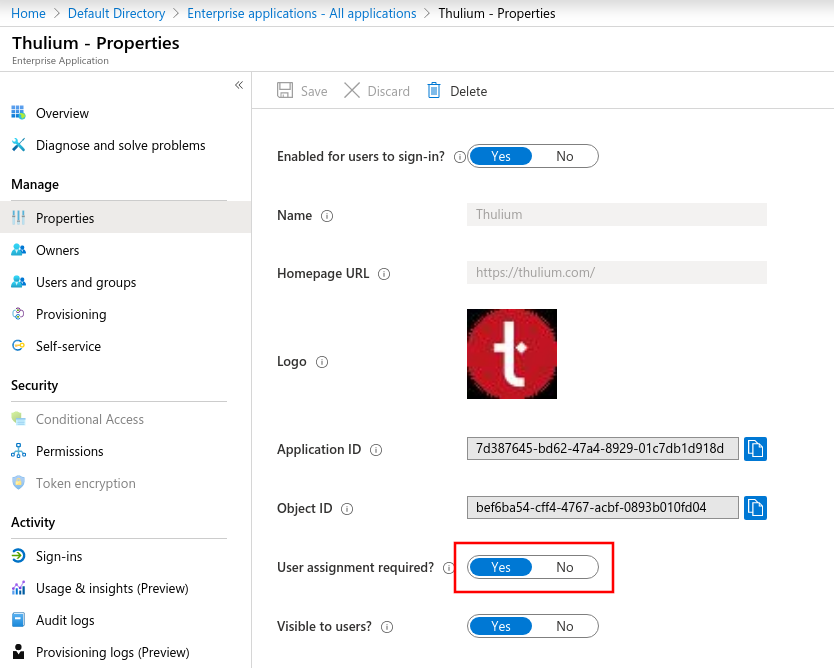The image size is (834, 668).
Task: Click the Permissions hierarchy icon
Action: pos(18,450)
